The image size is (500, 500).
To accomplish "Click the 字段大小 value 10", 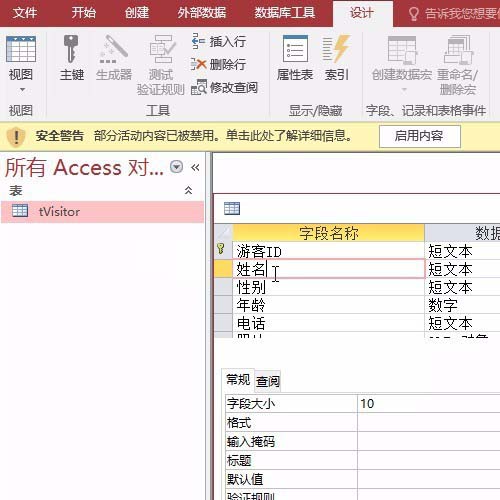I will (429, 403).
